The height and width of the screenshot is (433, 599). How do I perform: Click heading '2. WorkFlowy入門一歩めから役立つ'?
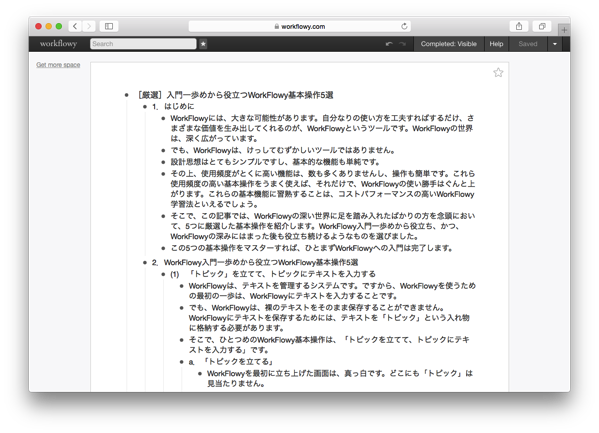(255, 262)
